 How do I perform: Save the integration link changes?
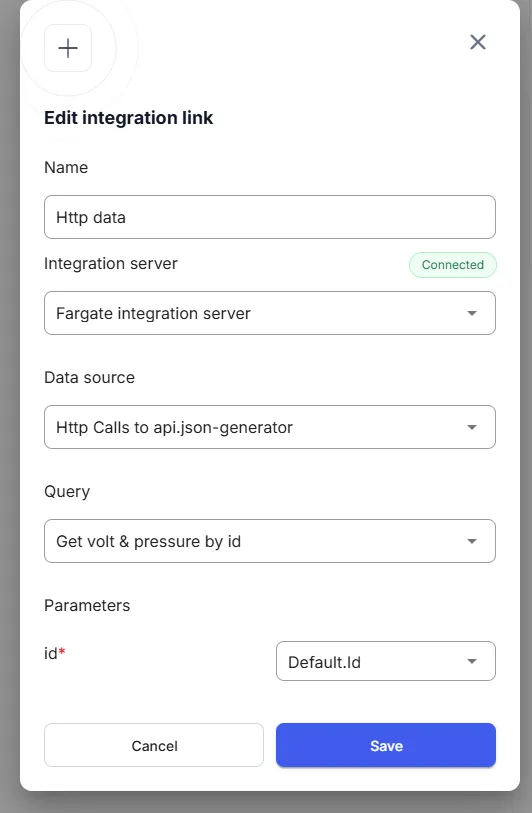point(386,745)
